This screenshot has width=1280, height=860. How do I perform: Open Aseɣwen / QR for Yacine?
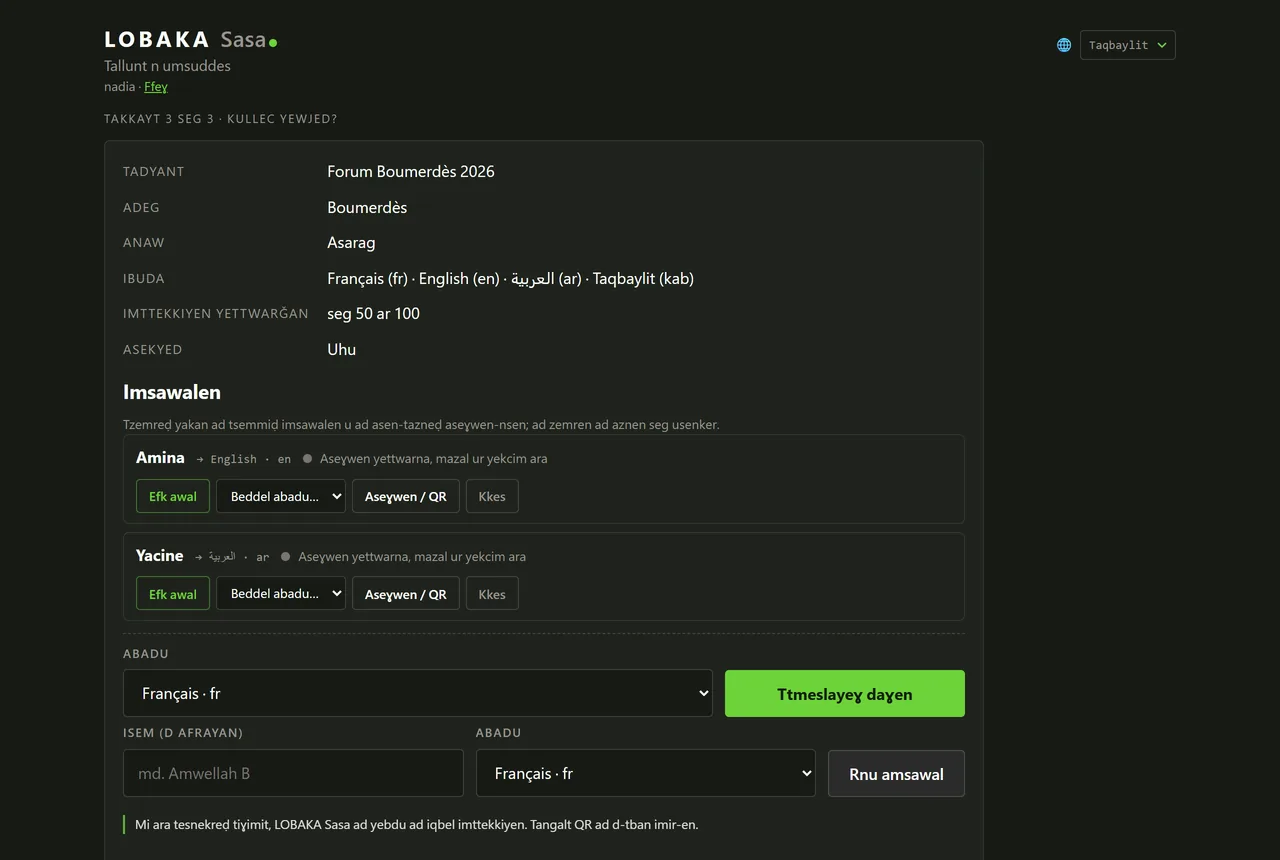pyautogui.click(x=406, y=594)
